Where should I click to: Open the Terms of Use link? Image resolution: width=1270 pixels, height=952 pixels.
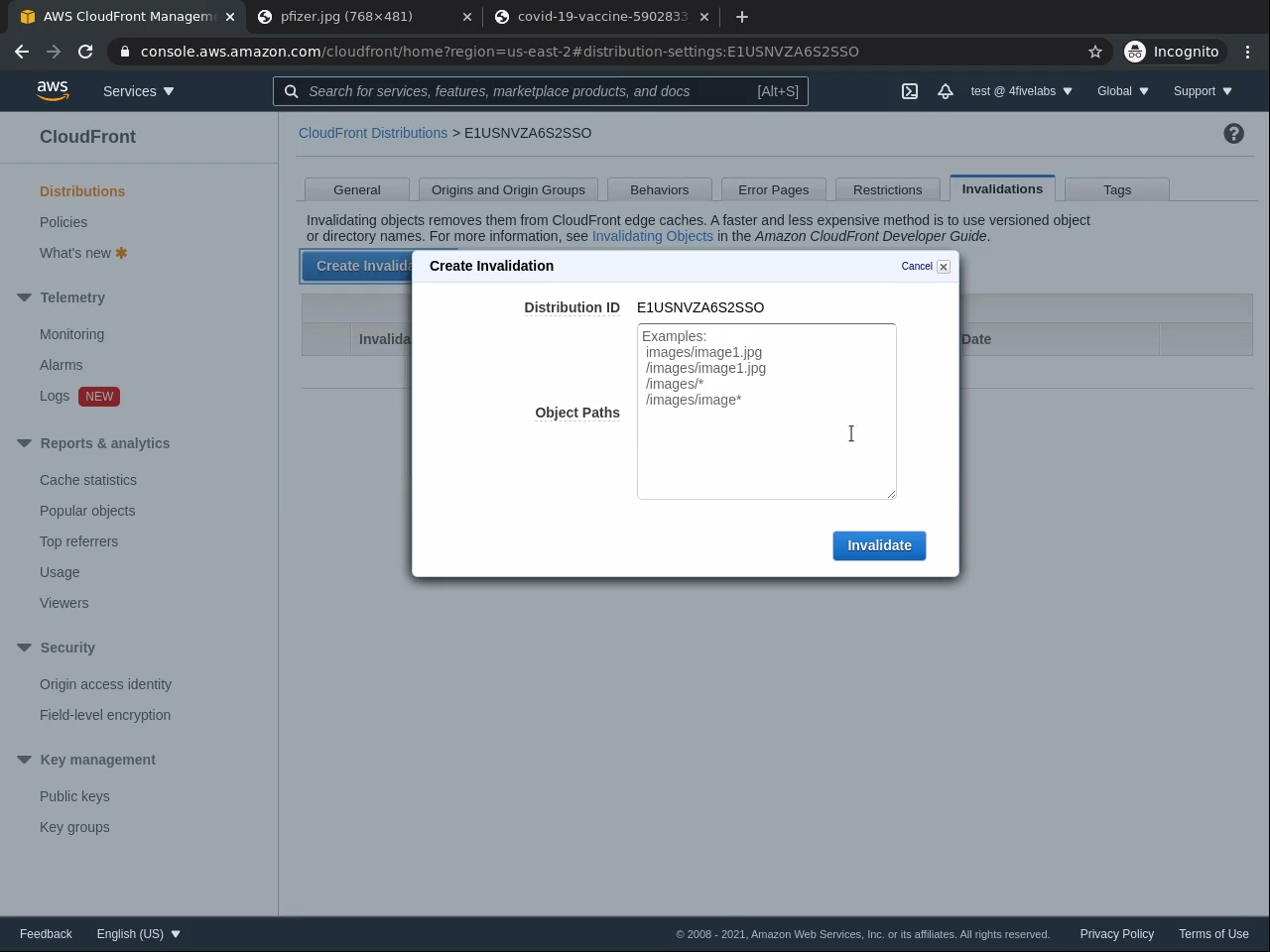(1213, 934)
